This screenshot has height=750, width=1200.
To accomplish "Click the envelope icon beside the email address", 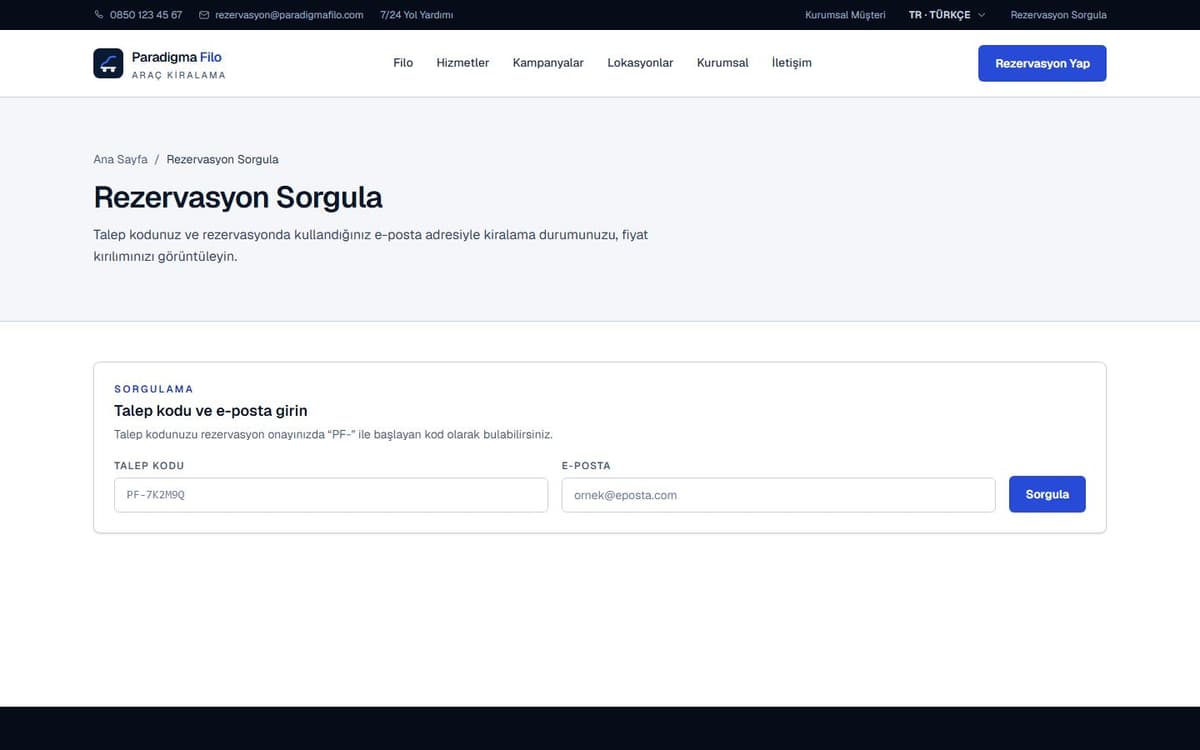I will [x=204, y=15].
